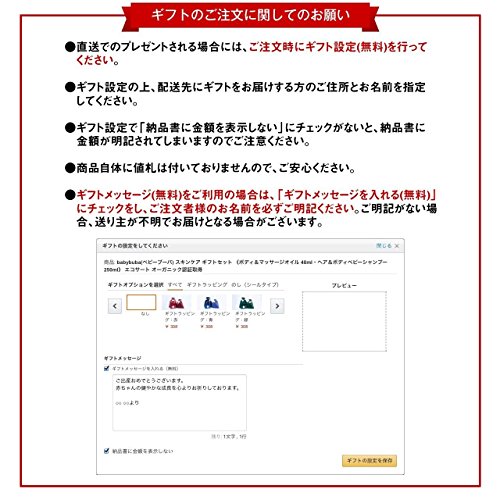Click the right carousel arrow for gift options
The height and width of the screenshot is (500, 500).
[277, 306]
